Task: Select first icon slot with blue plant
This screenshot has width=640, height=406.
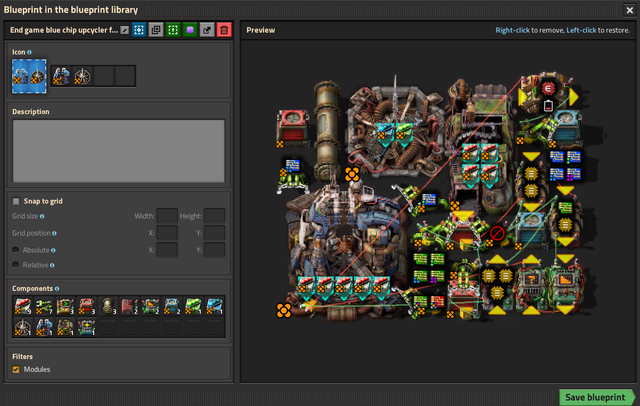Action: point(61,76)
